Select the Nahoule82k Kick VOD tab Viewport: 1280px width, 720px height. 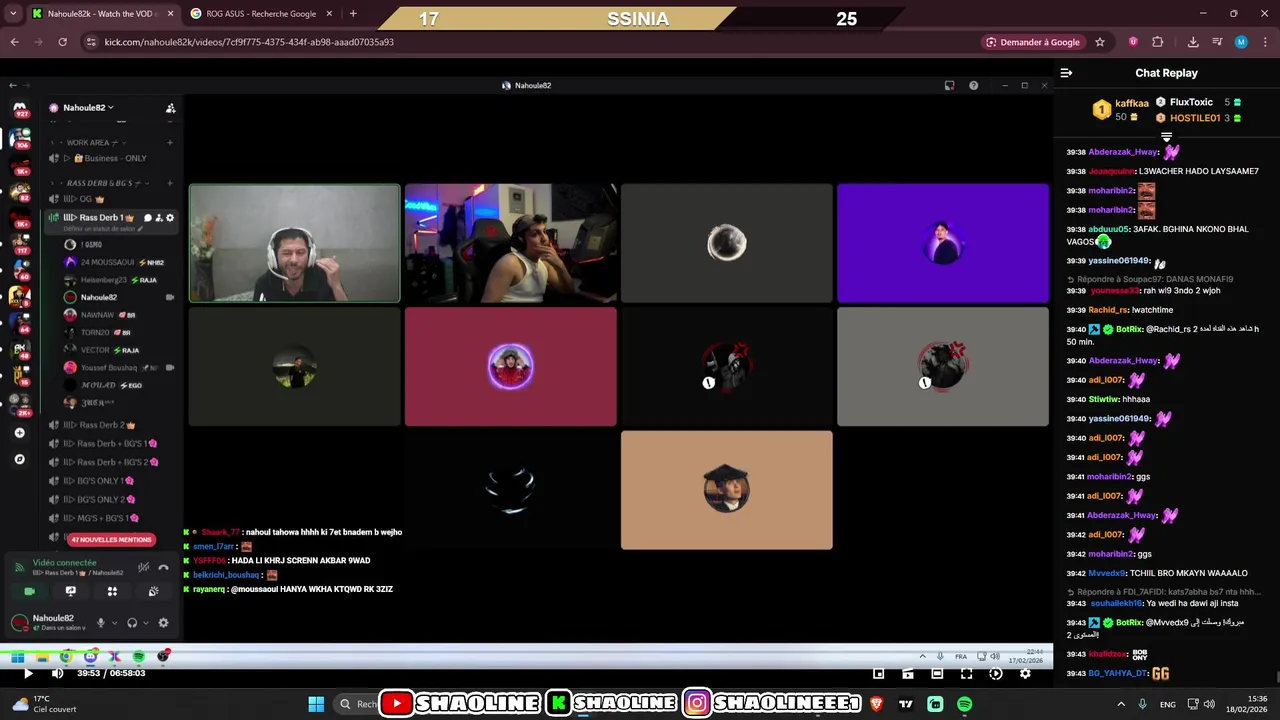pos(103,14)
